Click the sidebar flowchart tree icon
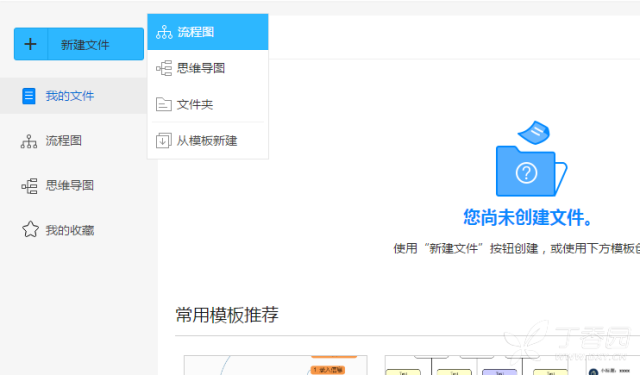 click(29, 141)
